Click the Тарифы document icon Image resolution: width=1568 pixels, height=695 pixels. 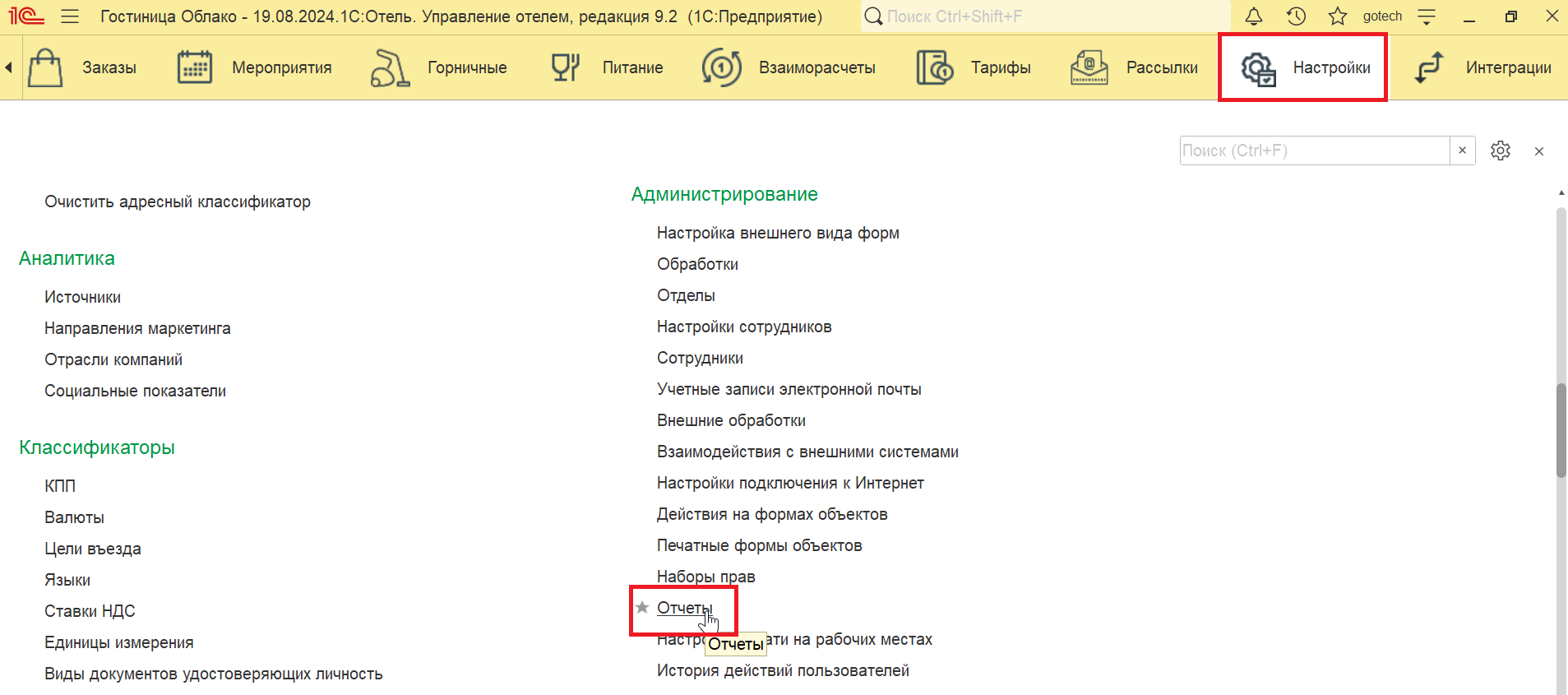tap(935, 67)
